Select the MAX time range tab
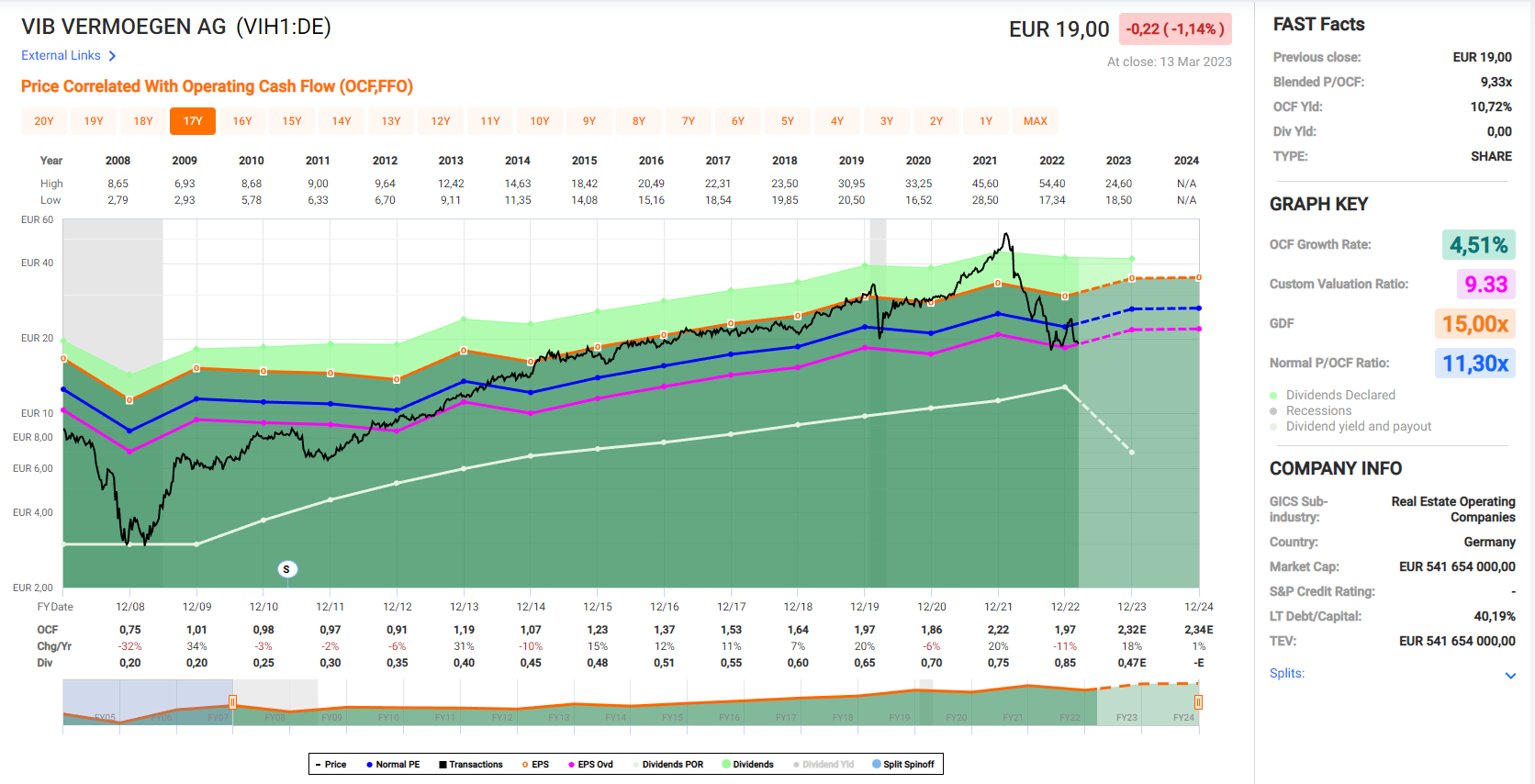 click(x=1035, y=121)
